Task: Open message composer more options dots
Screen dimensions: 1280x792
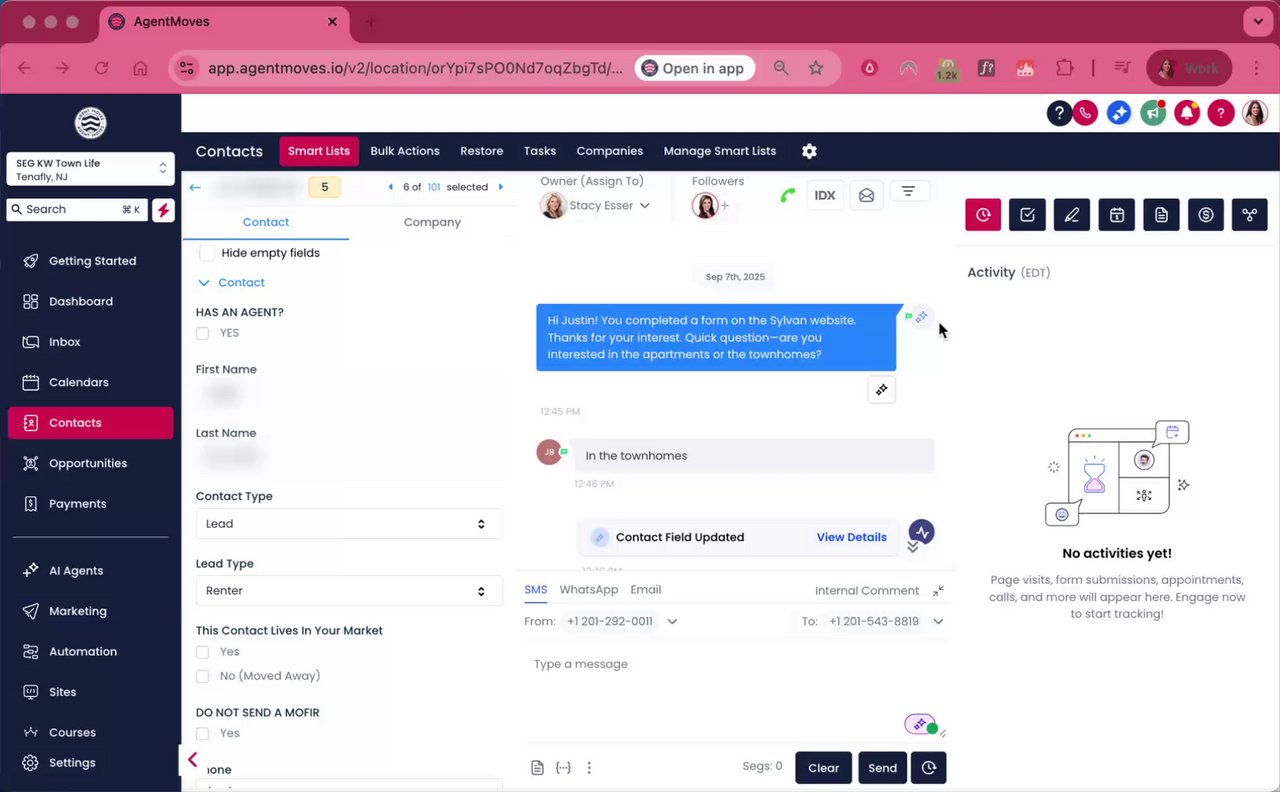Action: [589, 768]
